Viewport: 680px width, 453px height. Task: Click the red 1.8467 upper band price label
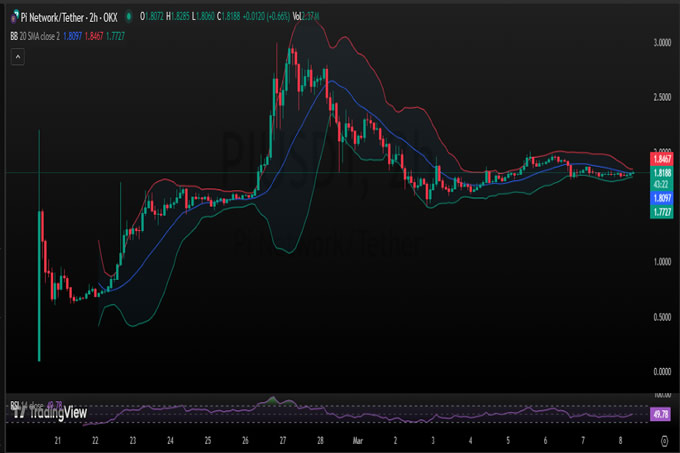(x=660, y=159)
